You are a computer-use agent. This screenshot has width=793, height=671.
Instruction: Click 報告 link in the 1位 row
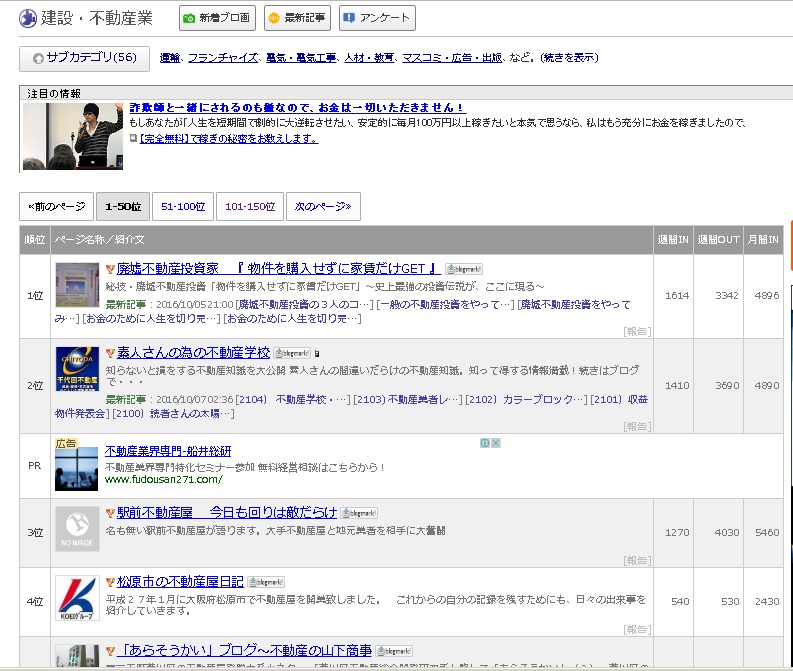pyautogui.click(x=636, y=330)
